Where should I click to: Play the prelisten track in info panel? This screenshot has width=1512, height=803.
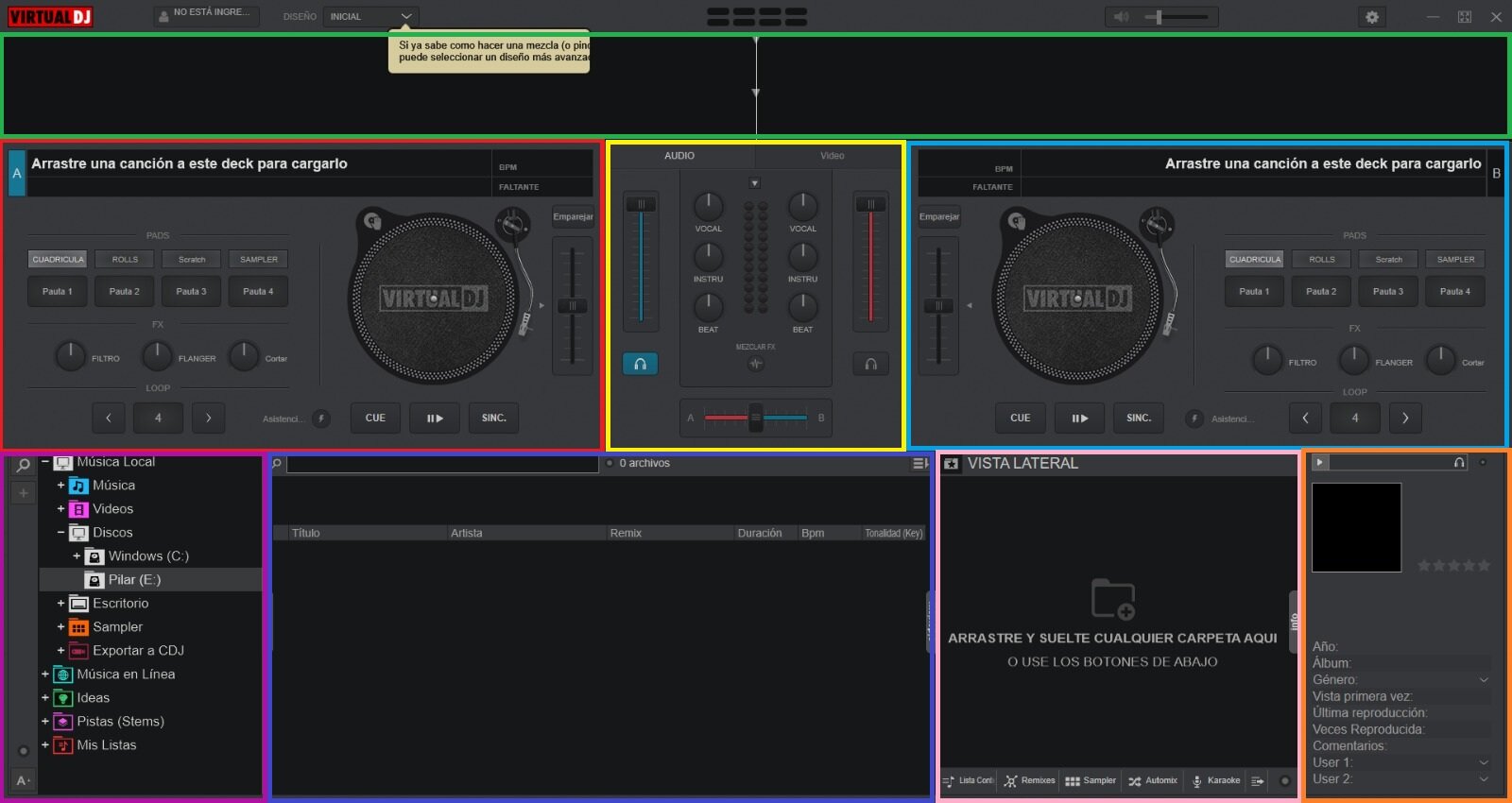(x=1320, y=462)
